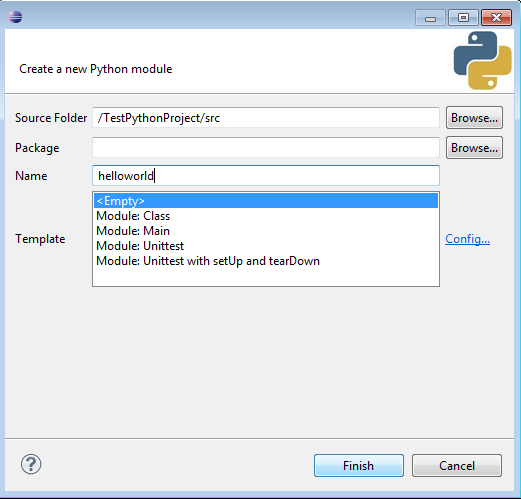Focus the Package input field
Screen dimensions: 521x499
tap(266, 148)
